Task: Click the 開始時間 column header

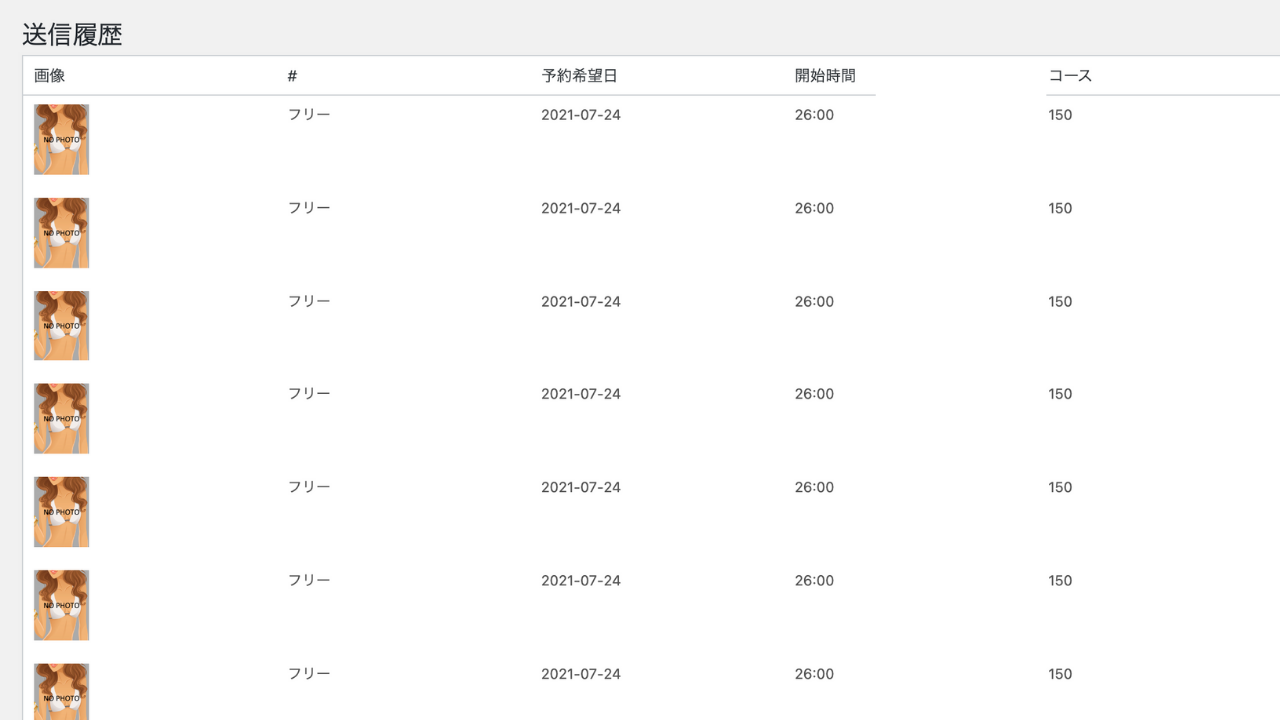Action: point(825,76)
